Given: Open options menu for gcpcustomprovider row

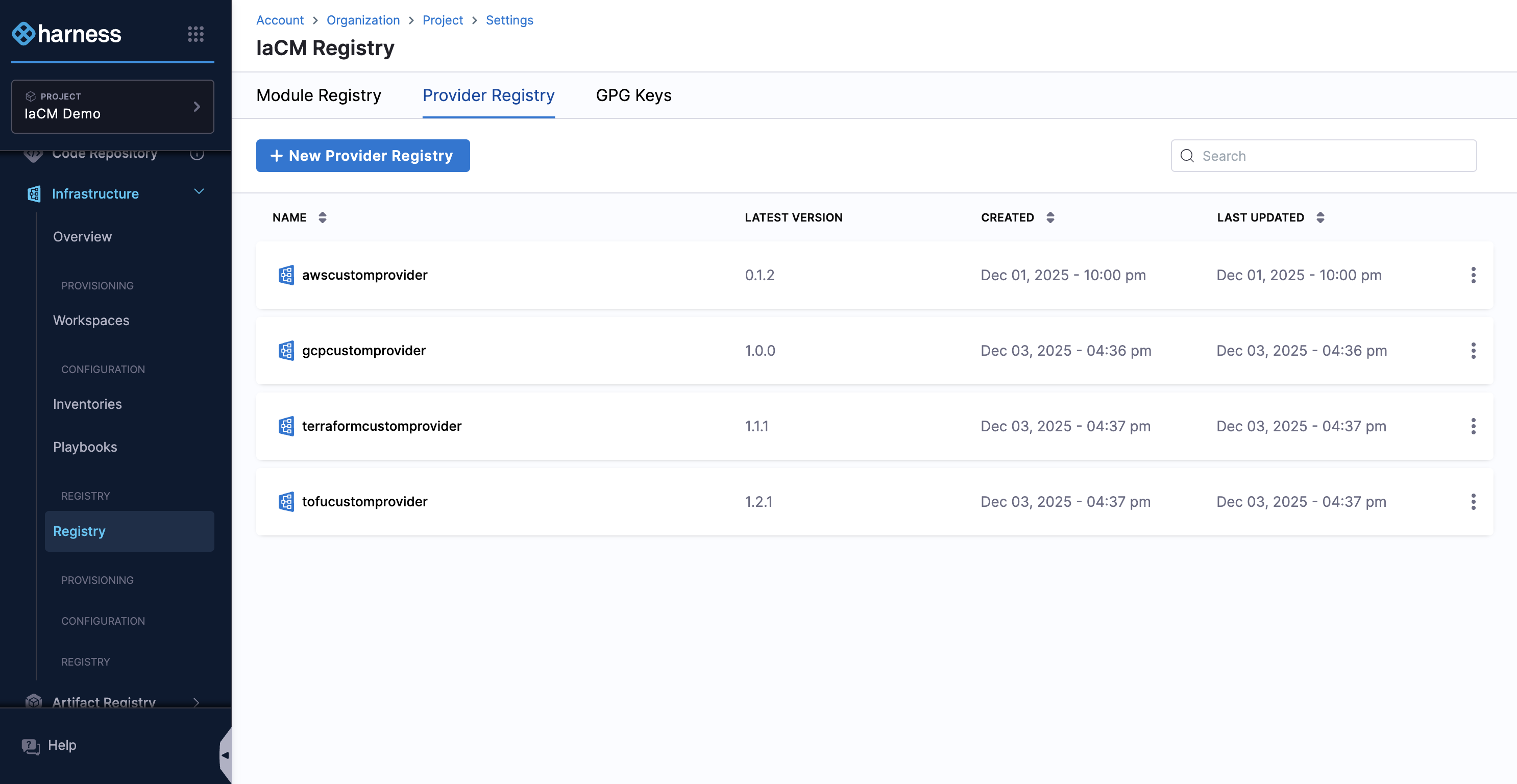Looking at the screenshot, I should pyautogui.click(x=1473, y=351).
